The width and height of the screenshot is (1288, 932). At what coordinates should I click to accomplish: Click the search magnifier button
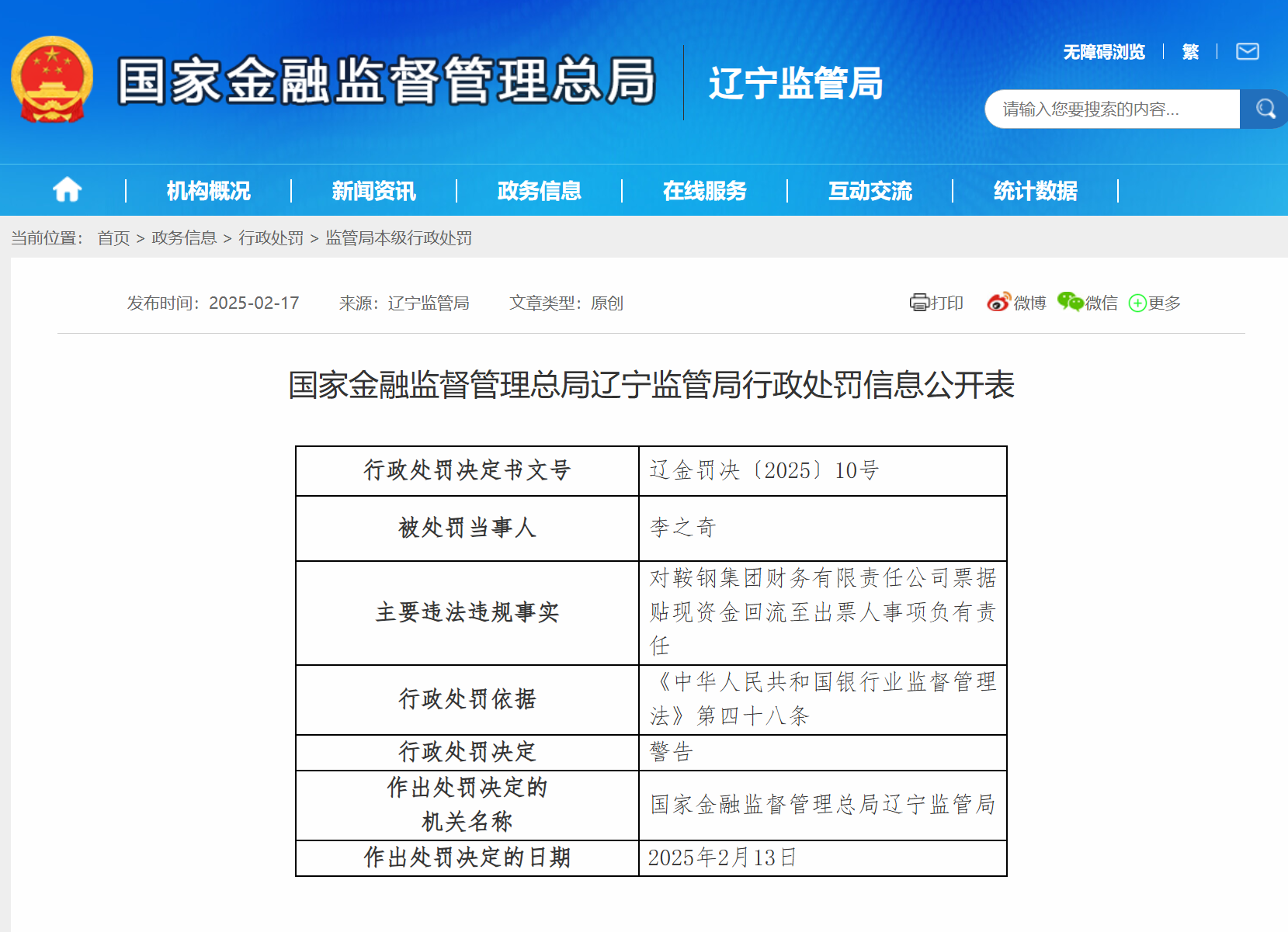click(x=1265, y=109)
